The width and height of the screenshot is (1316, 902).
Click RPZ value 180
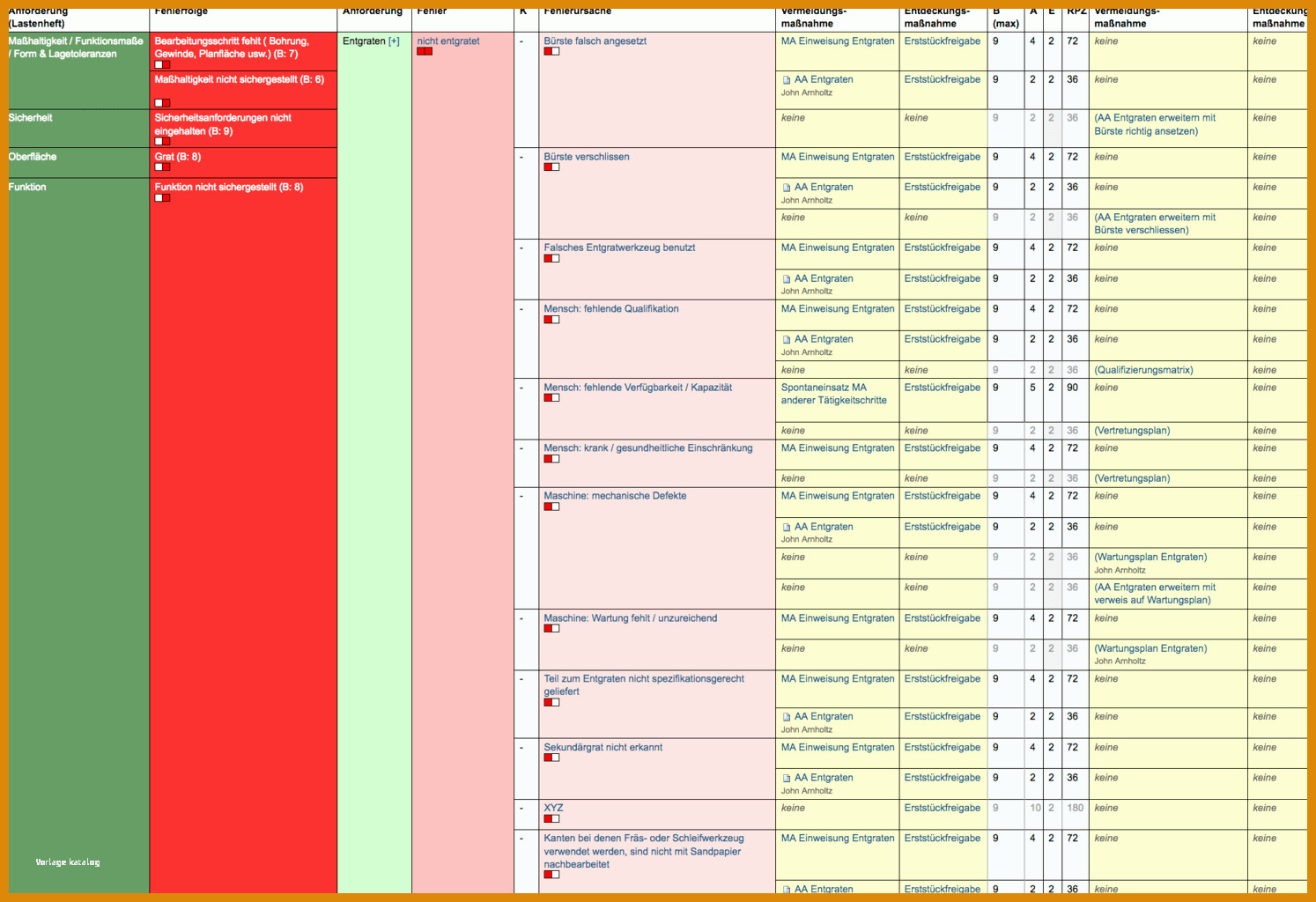[1075, 808]
